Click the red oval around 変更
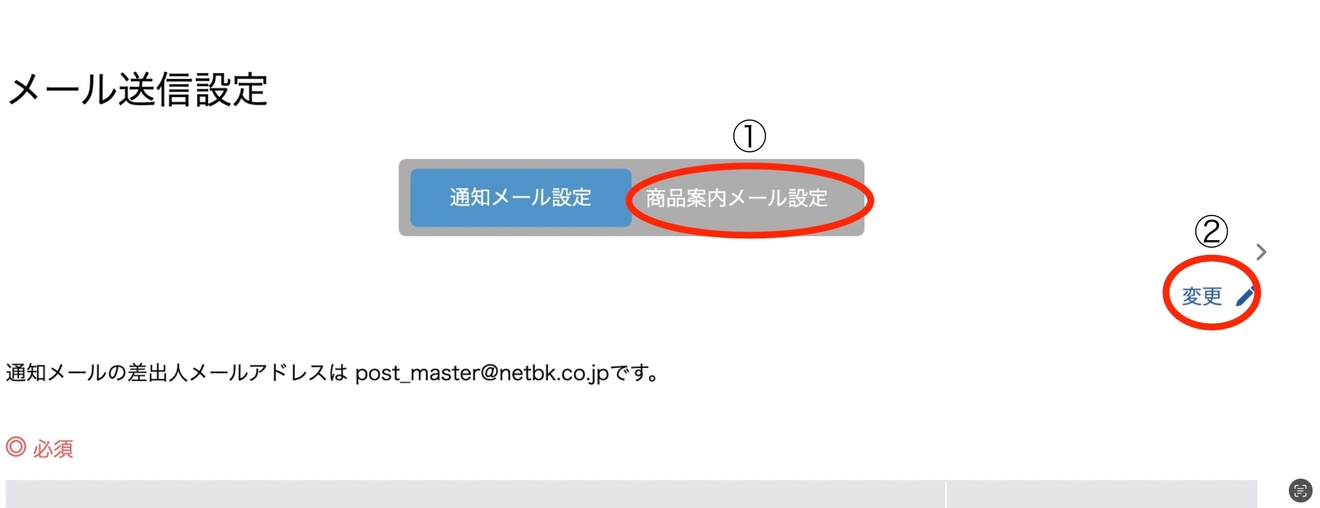This screenshot has height=508, width=1320. click(x=1212, y=293)
